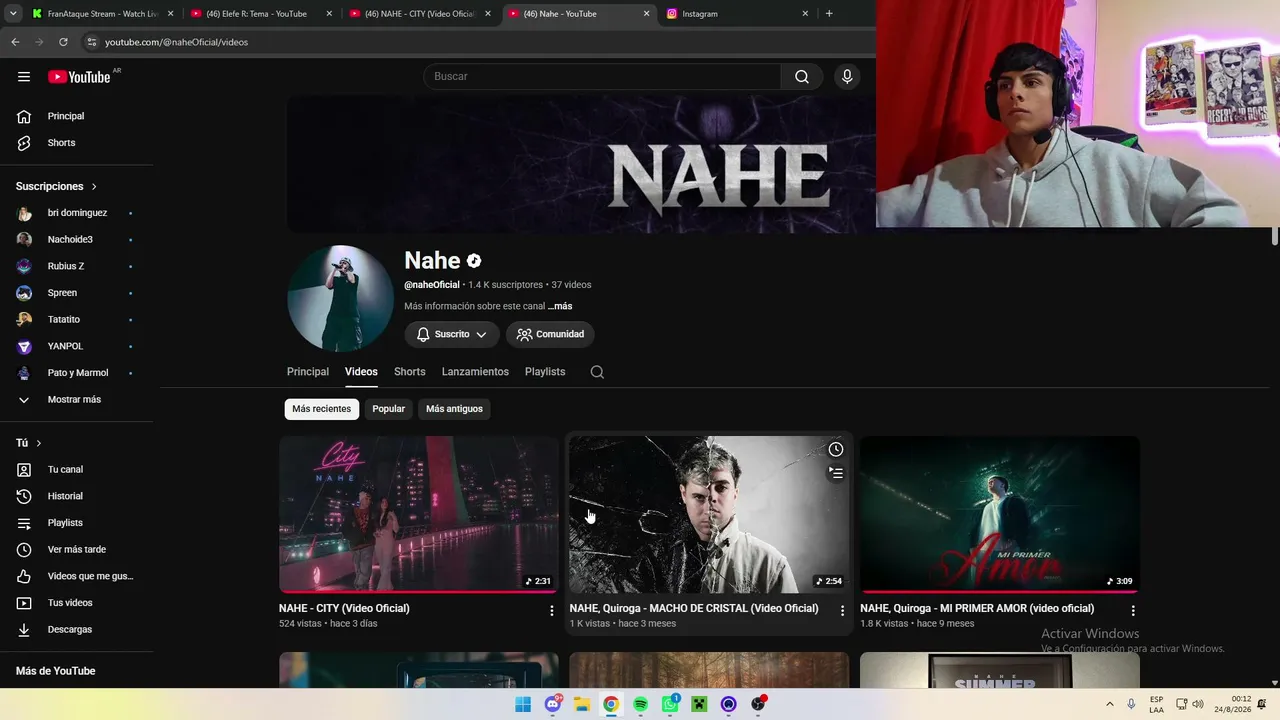This screenshot has width=1280, height=720.
Task: Expand the Tú section
Action: click(x=30, y=443)
